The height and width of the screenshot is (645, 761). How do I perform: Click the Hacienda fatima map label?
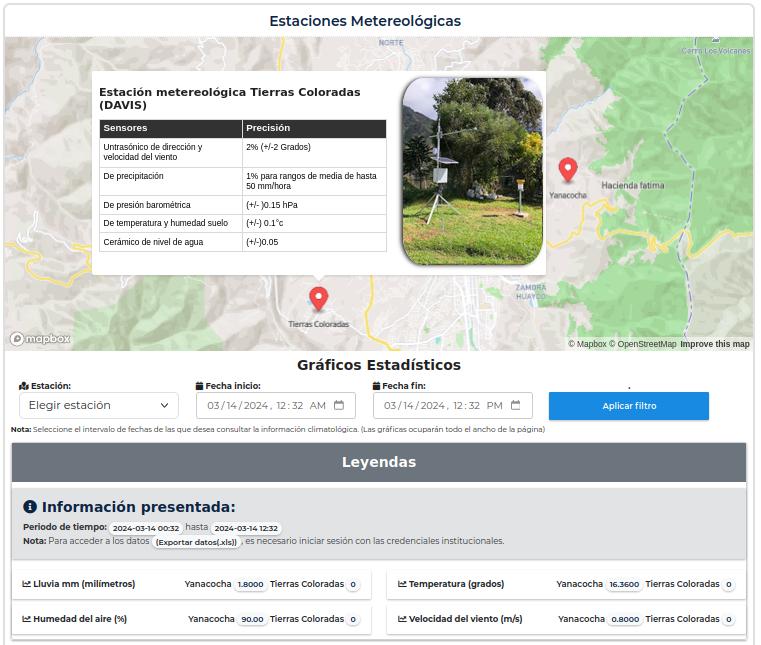coord(632,185)
